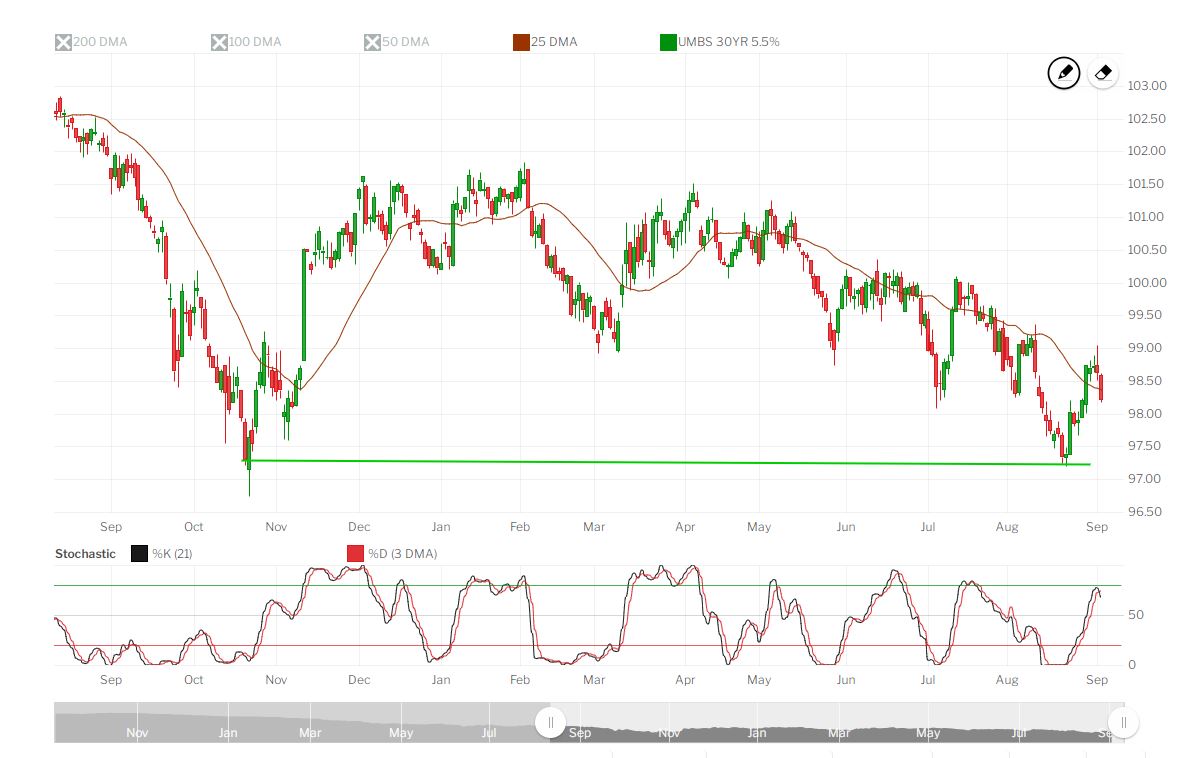Toggle the 25 DMA legend swatch
This screenshot has width=1181, height=758.
click(521, 42)
